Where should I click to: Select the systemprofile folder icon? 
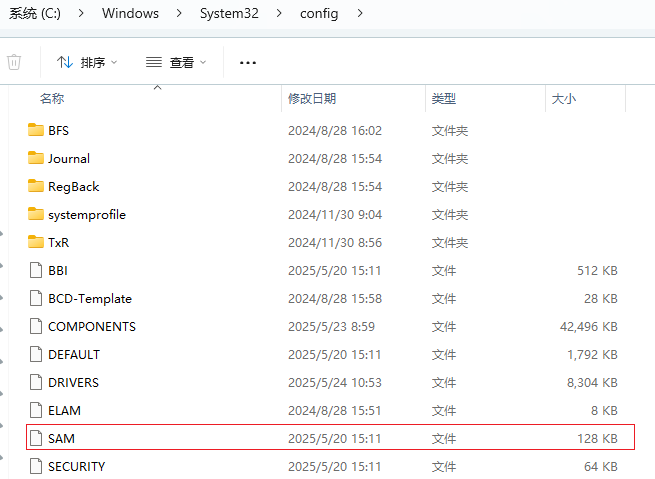click(36, 214)
